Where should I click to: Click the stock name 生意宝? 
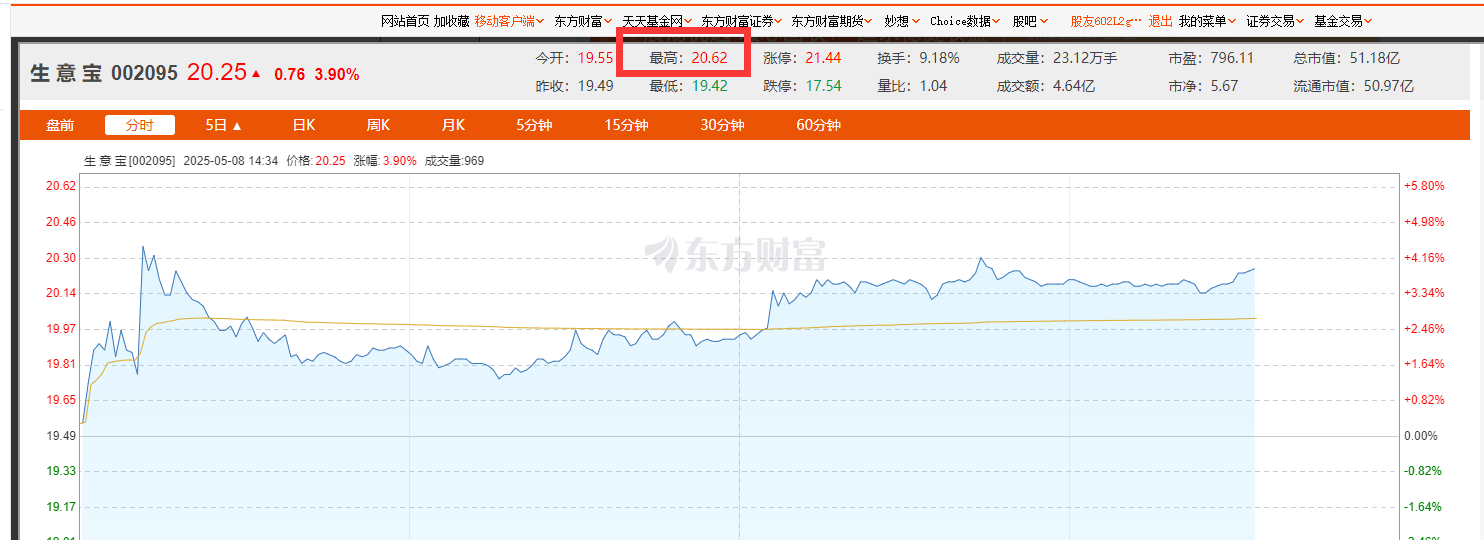tap(66, 73)
